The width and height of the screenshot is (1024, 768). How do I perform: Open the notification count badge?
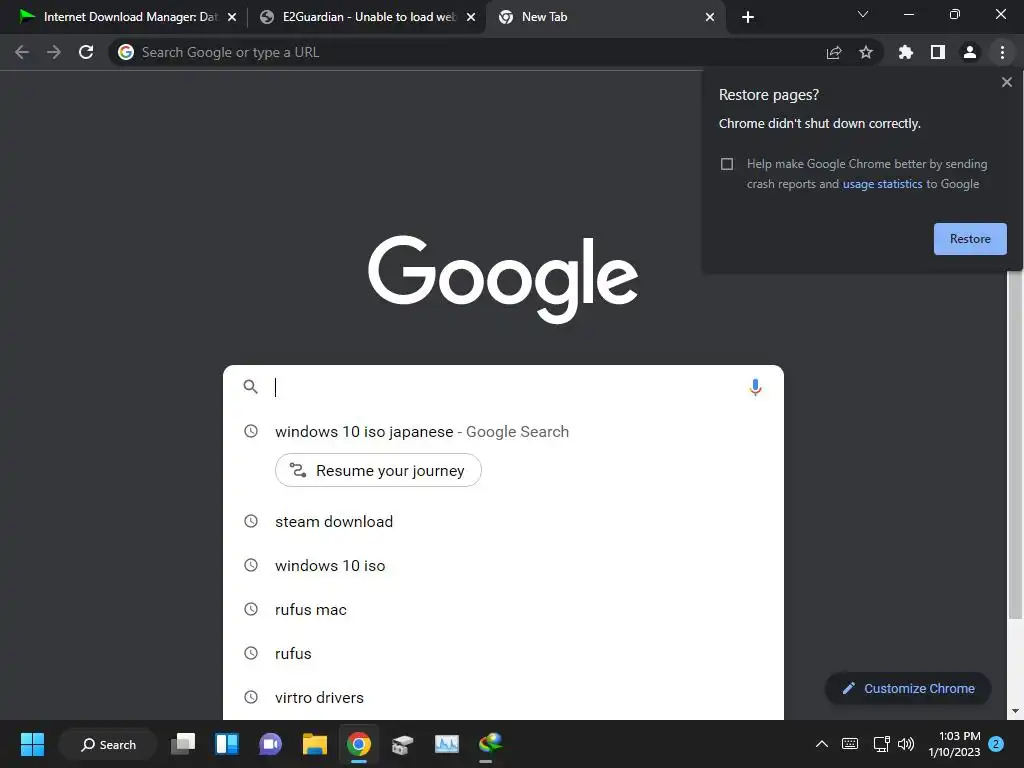click(x=996, y=744)
